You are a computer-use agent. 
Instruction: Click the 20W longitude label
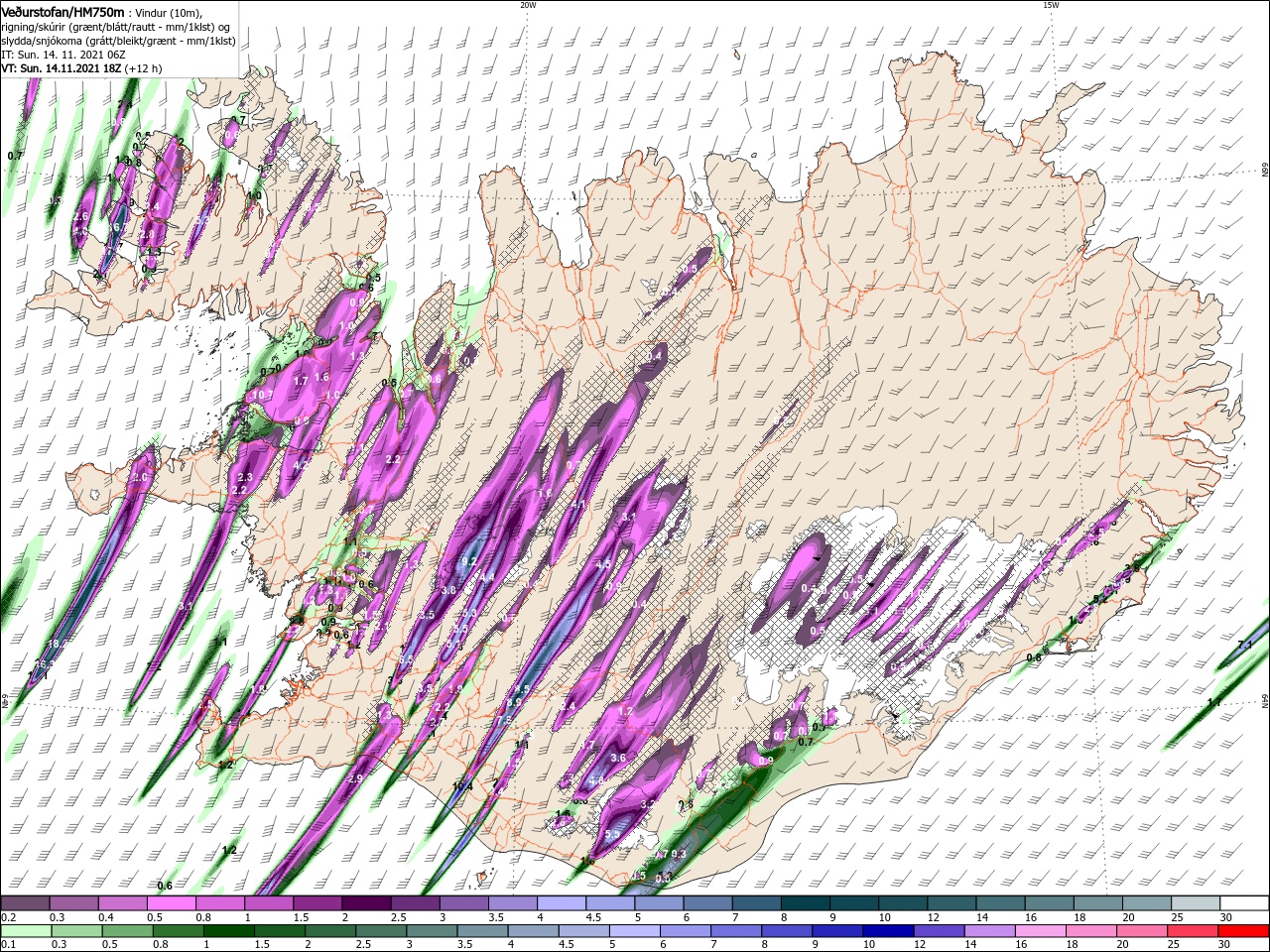point(528,5)
